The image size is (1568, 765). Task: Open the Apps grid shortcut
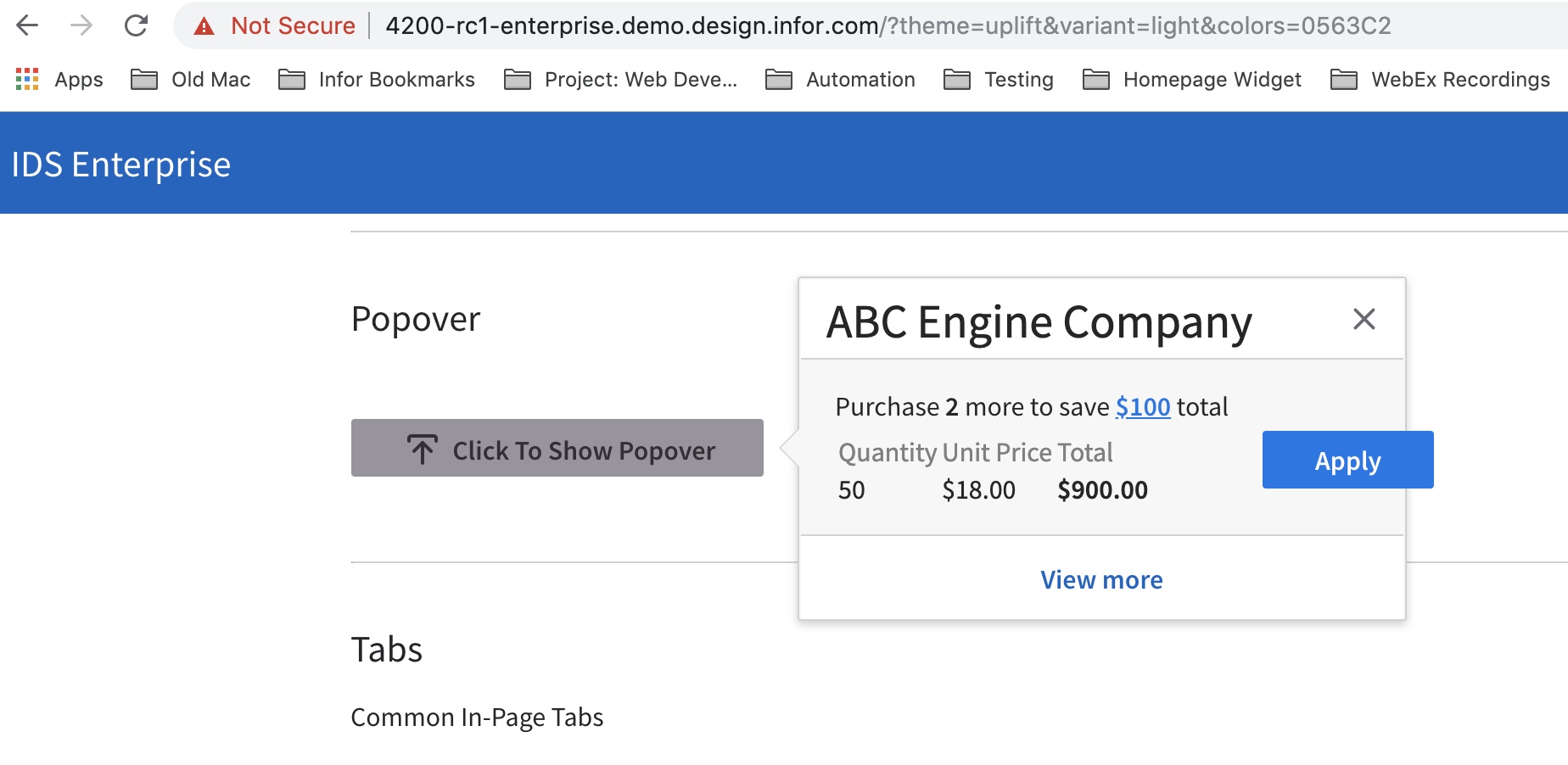pyautogui.click(x=59, y=79)
